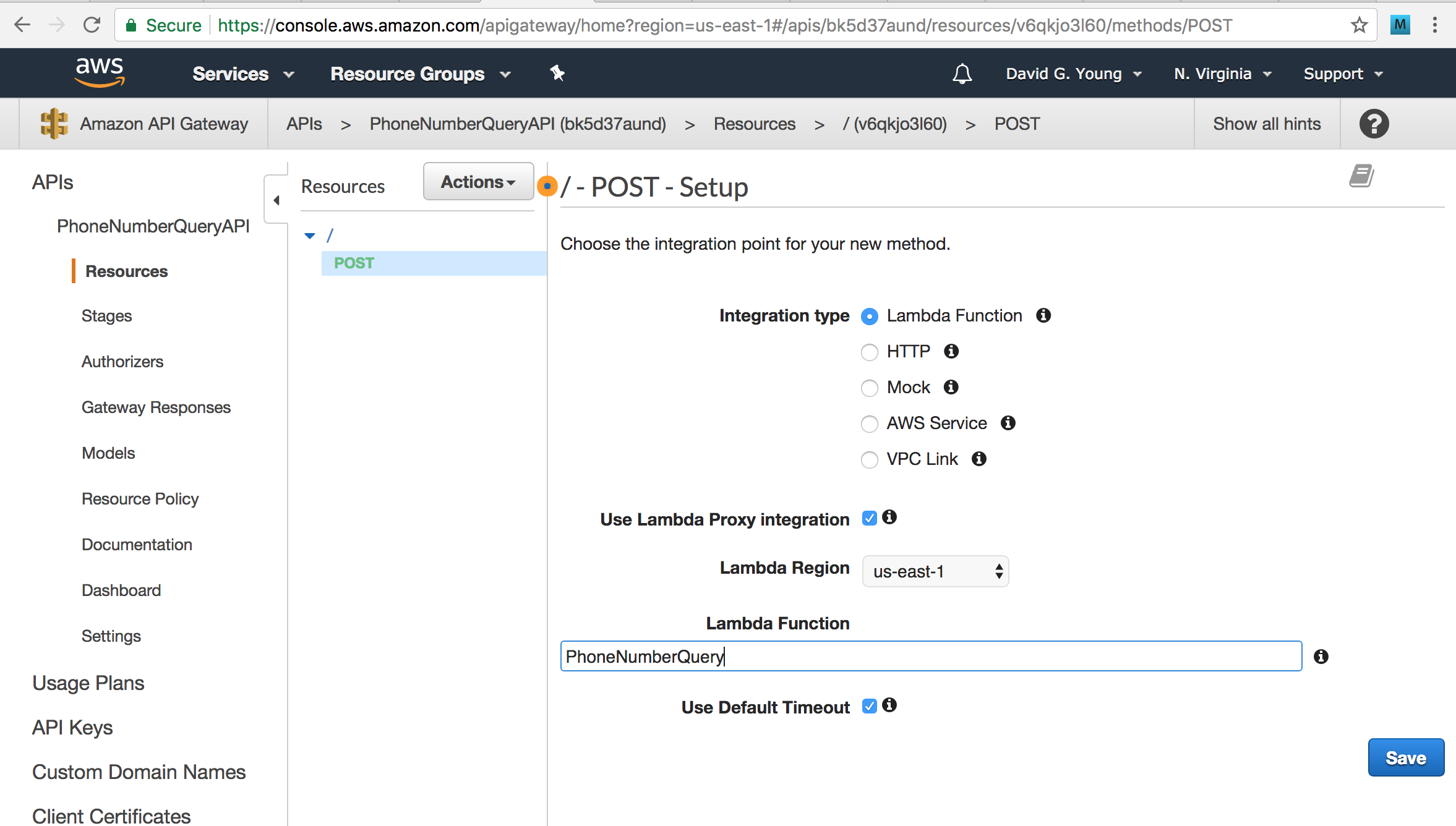
Task: Show info for Use Default Timeout
Action: pos(889,705)
